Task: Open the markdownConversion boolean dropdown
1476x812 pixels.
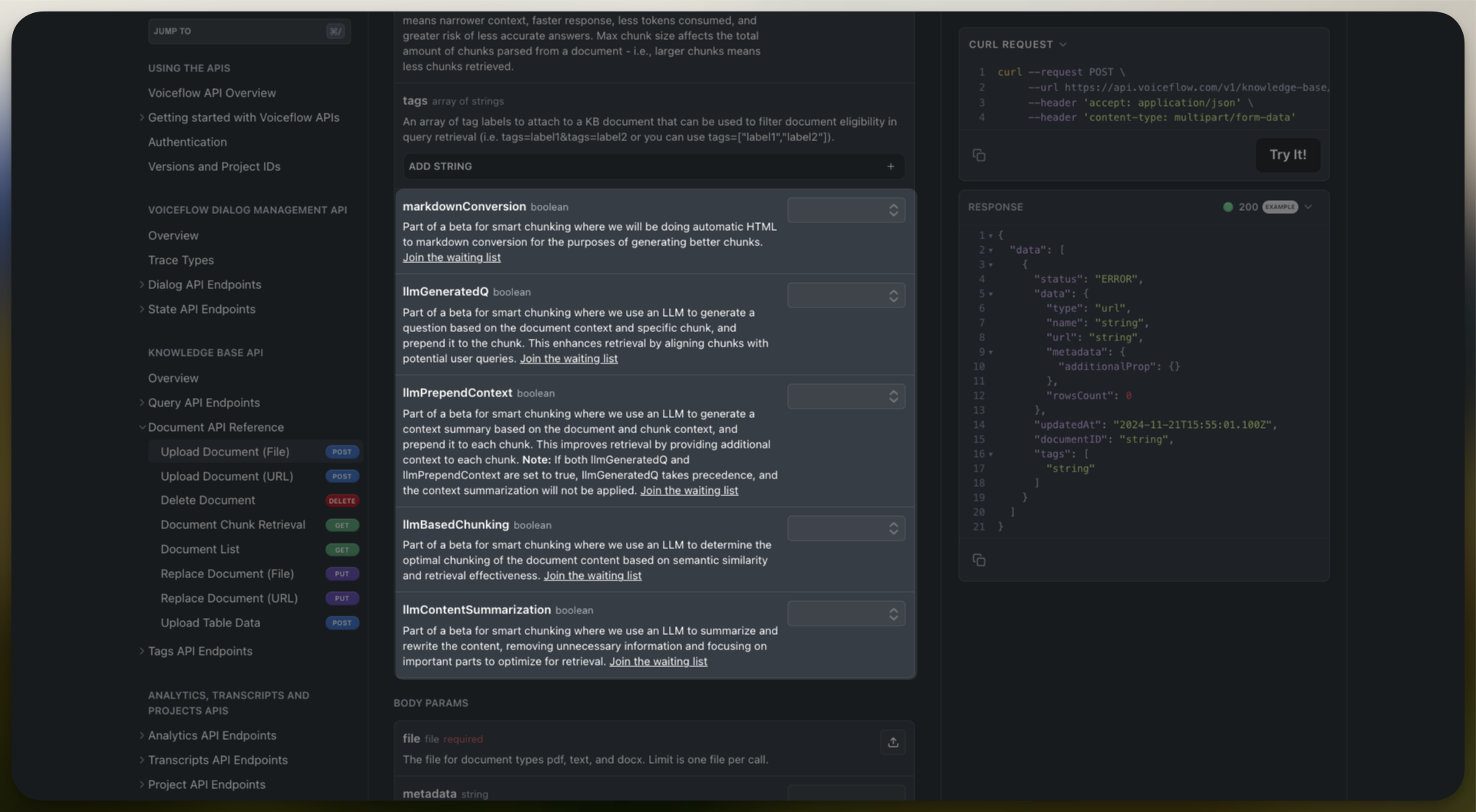Action: [x=846, y=210]
